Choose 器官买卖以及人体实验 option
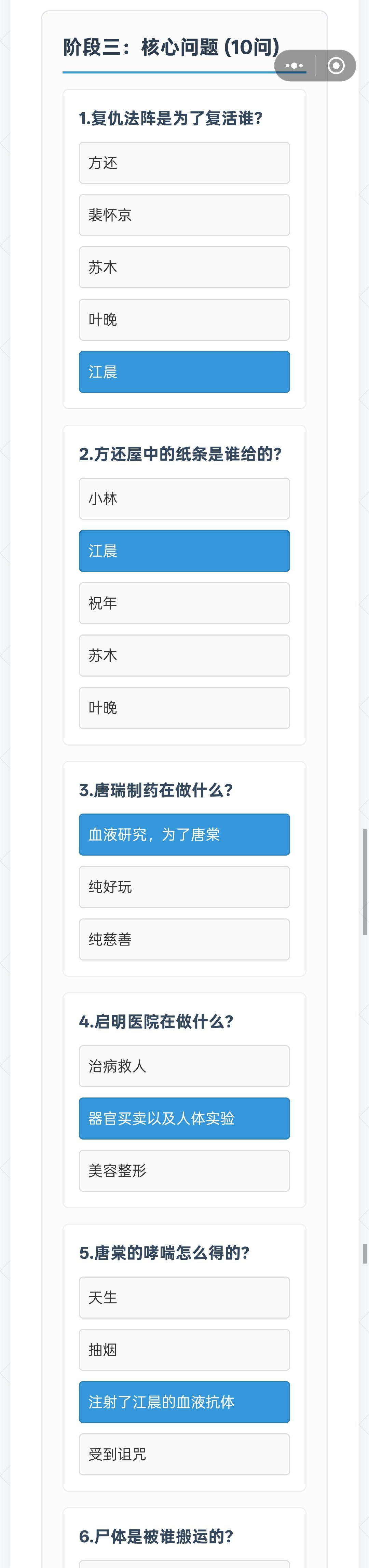 [184, 1118]
